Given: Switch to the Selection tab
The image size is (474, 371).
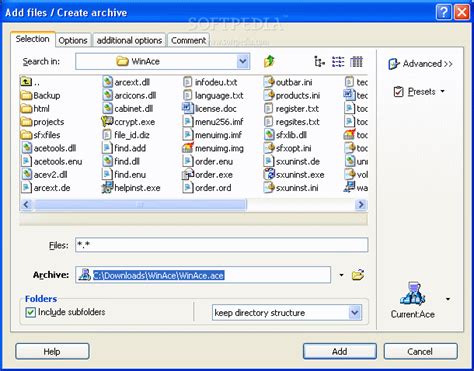Looking at the screenshot, I should coord(33,39).
